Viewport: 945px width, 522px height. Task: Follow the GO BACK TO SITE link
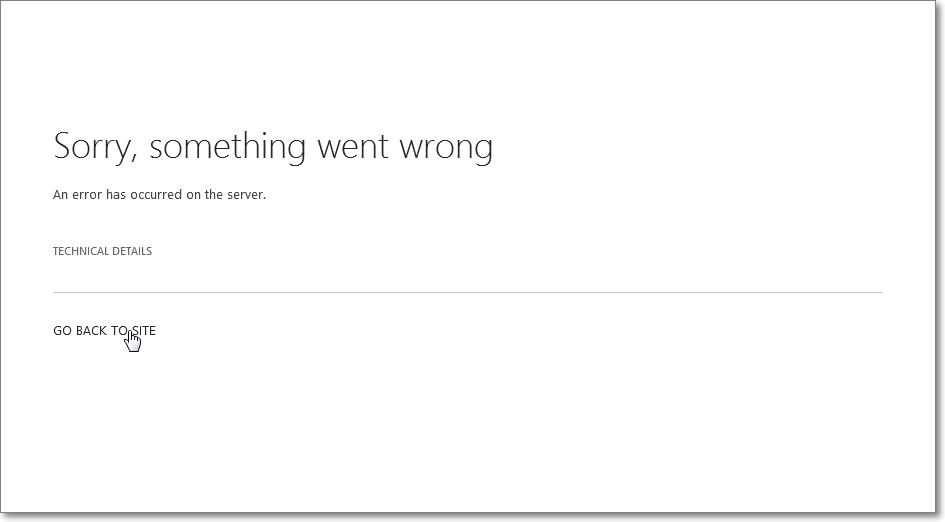pos(104,330)
